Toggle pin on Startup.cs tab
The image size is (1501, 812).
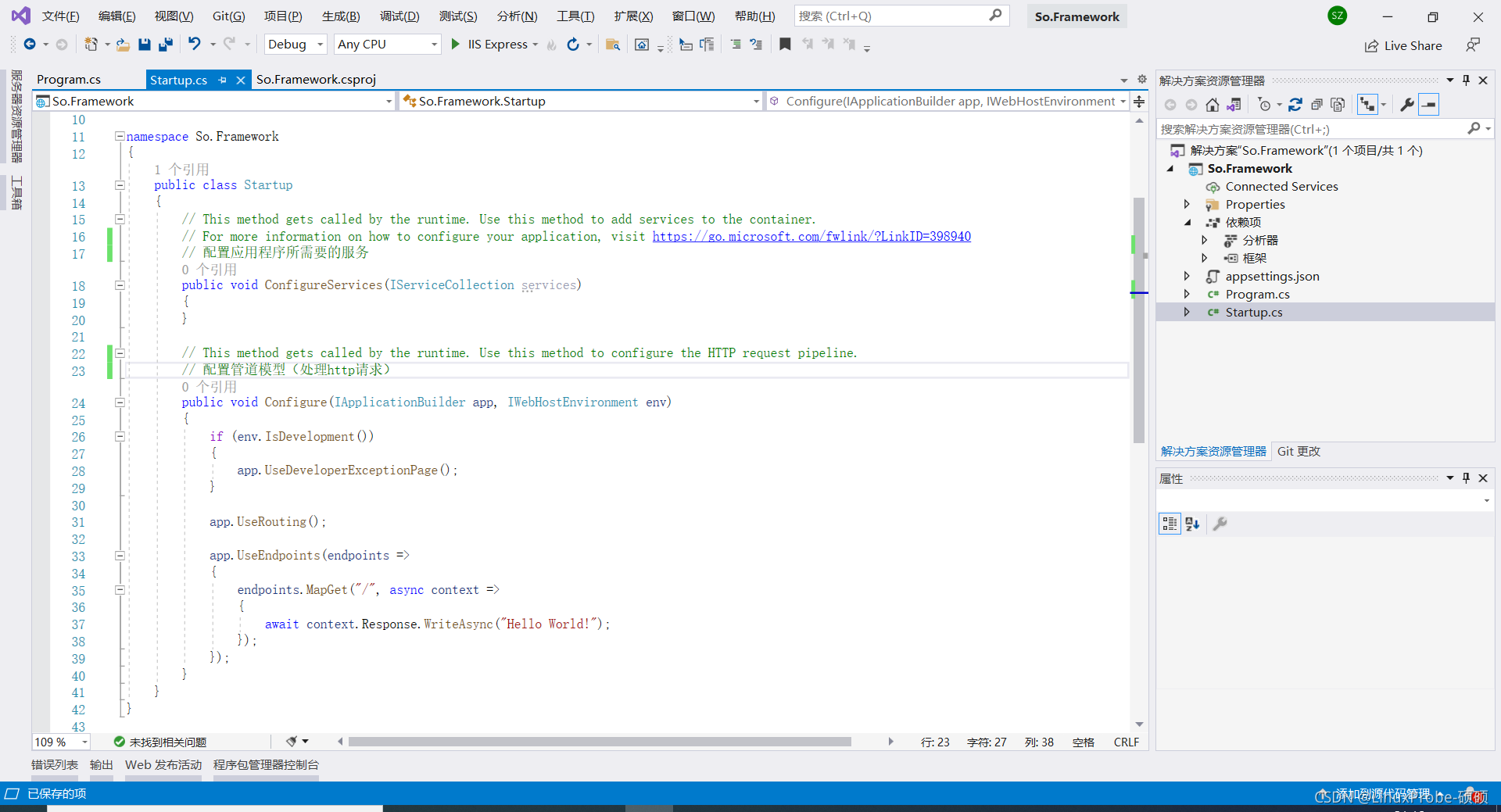223,80
